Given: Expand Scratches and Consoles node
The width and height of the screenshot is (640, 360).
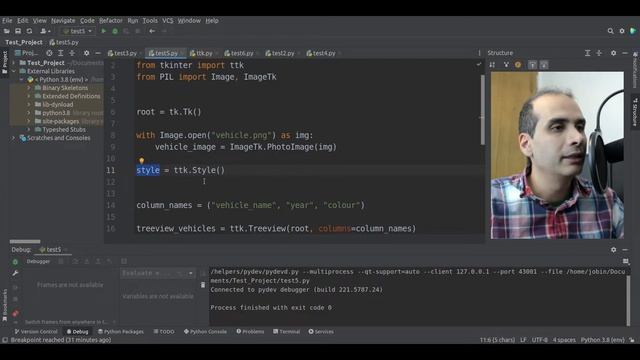Looking at the screenshot, I should (13, 138).
